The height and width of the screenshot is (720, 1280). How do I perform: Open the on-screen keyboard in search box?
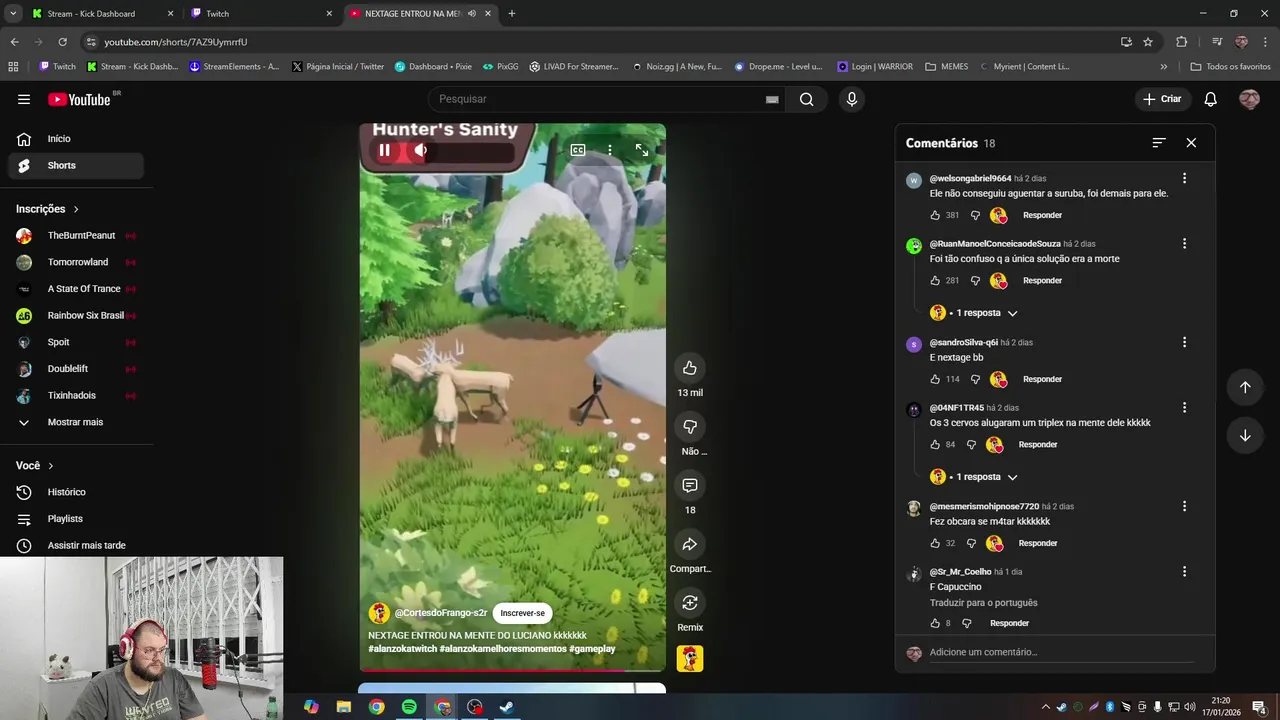click(772, 99)
